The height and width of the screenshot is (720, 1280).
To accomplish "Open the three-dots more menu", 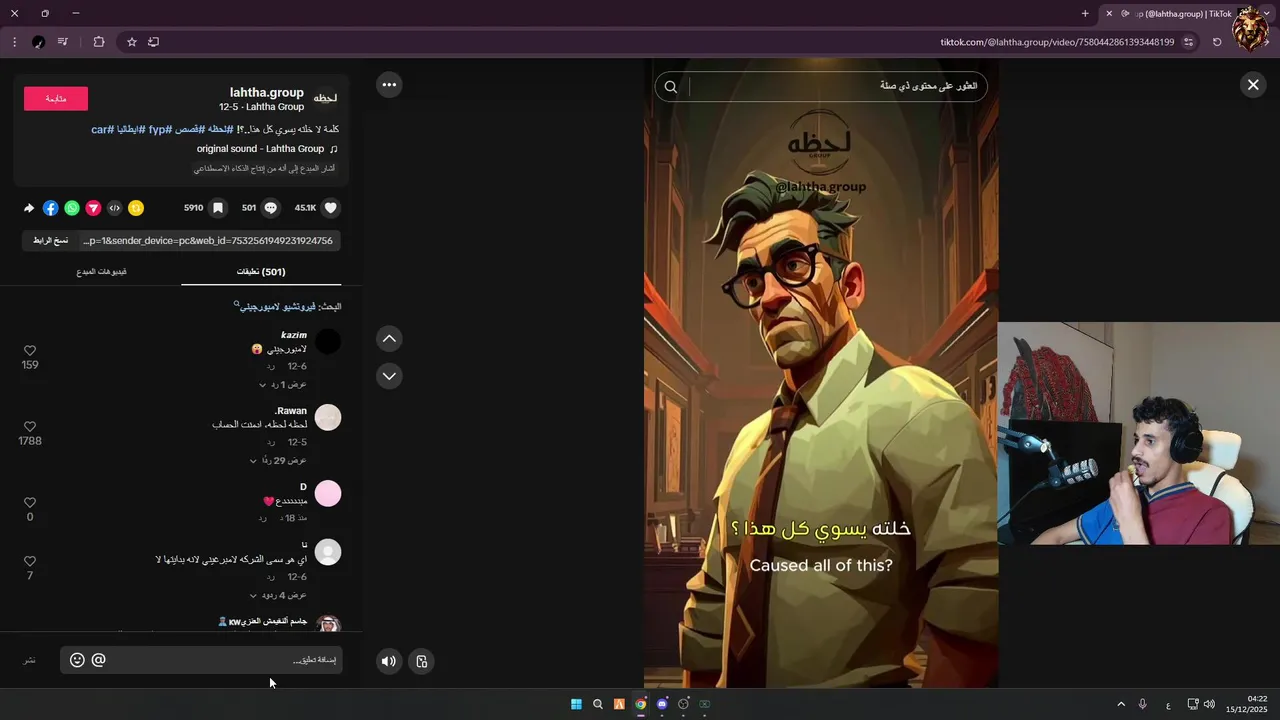I will pyautogui.click(x=389, y=85).
